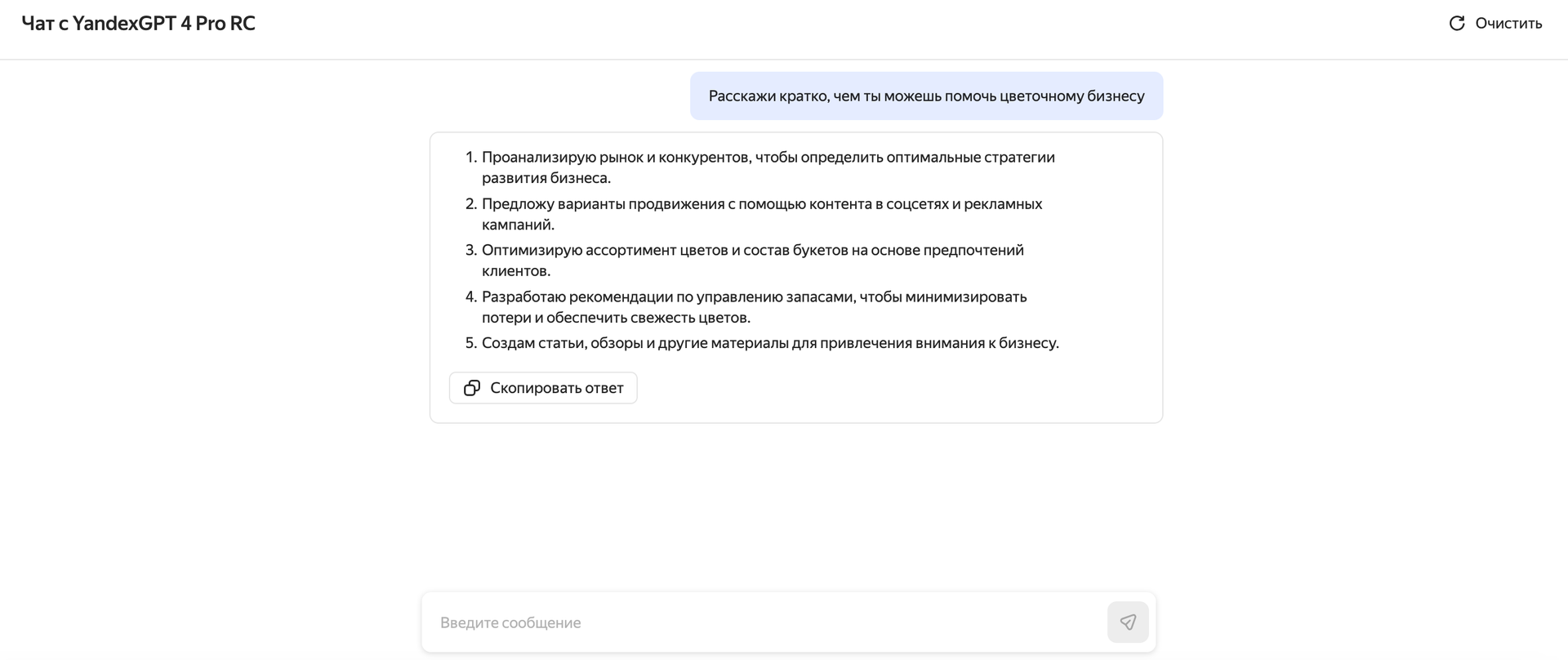Viewport: 1568px width, 660px height.
Task: Click the word кампаний in the second answer
Action: coord(518,225)
